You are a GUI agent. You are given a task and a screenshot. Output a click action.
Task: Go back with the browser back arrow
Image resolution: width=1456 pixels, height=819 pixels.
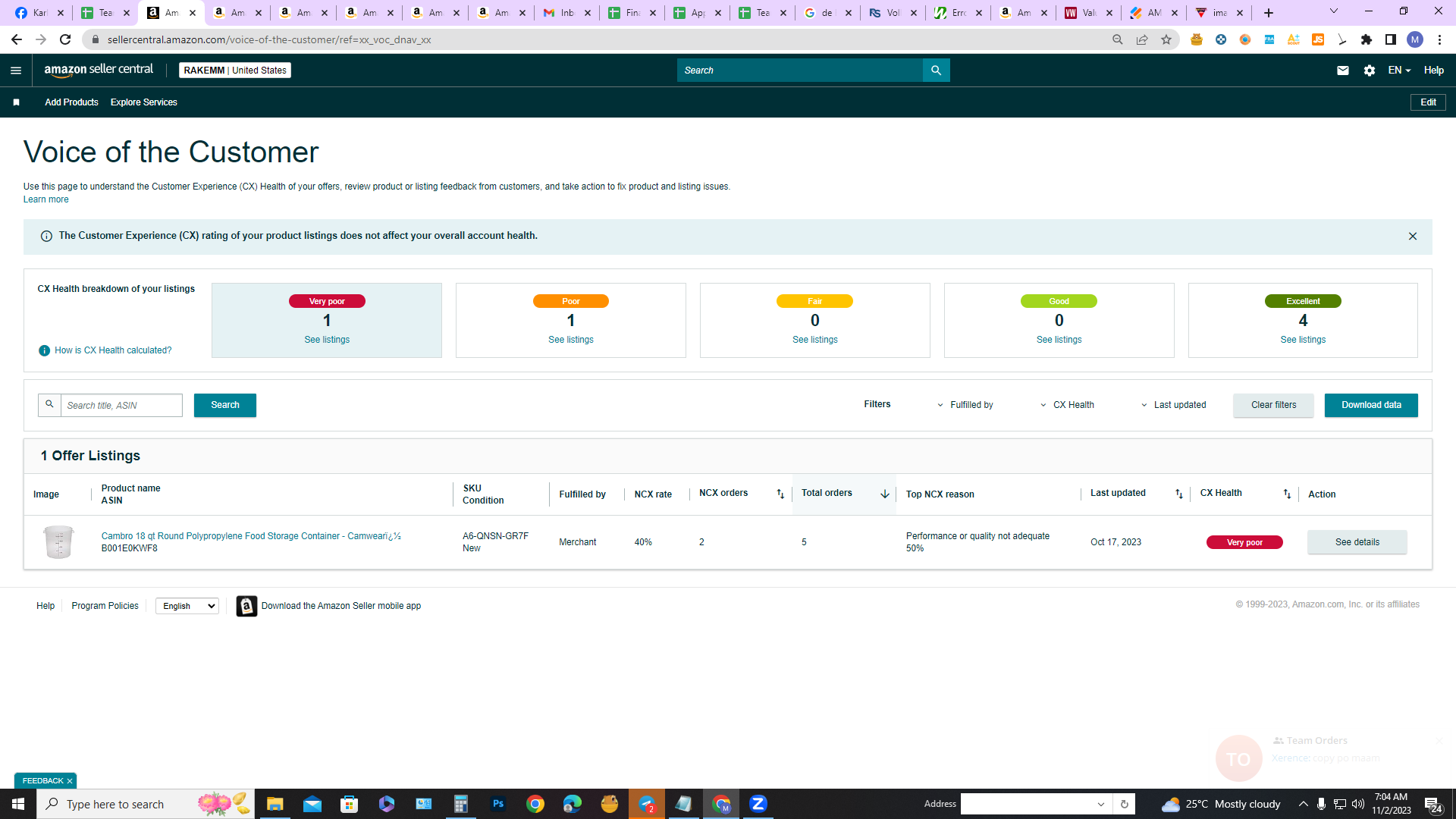(17, 39)
